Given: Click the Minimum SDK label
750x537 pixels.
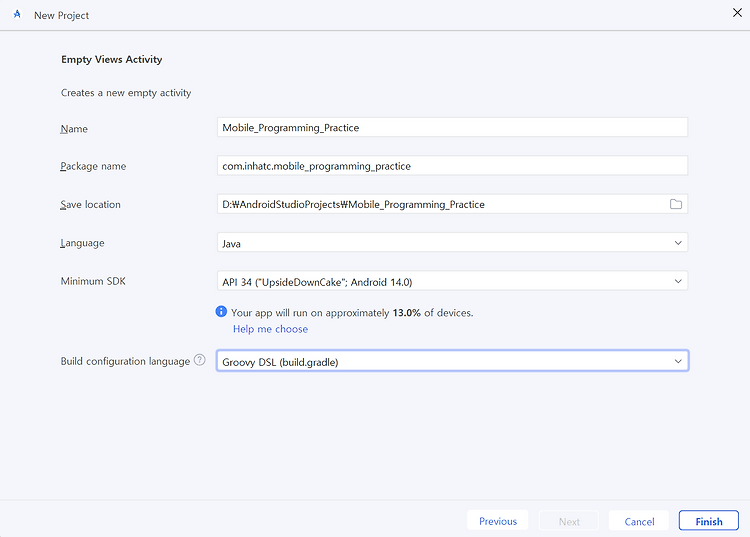Looking at the screenshot, I should pyautogui.click(x=93, y=281).
